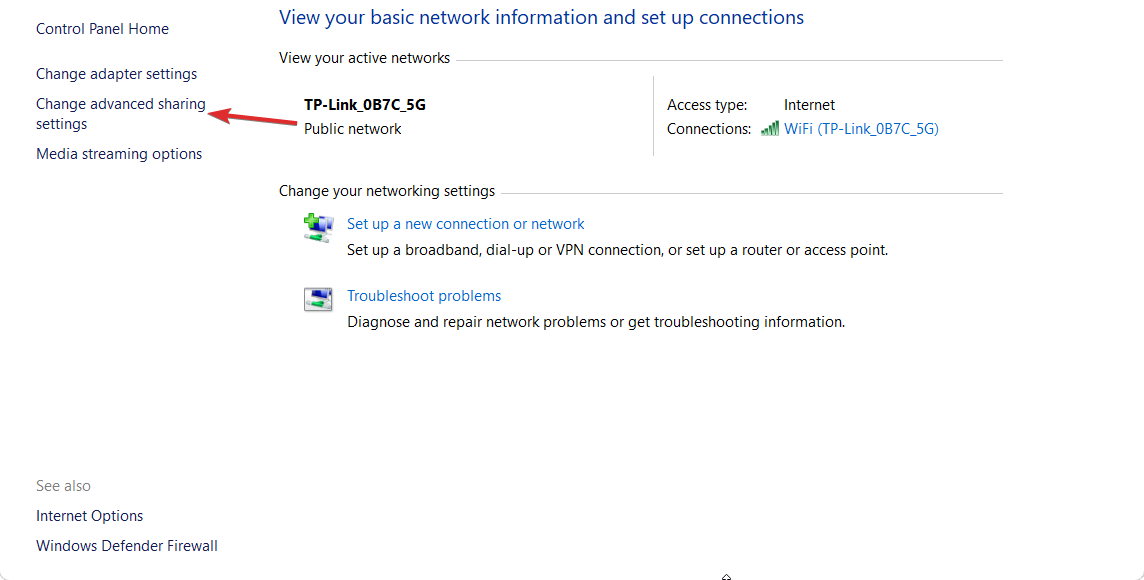Click the See also section header
The width and height of the screenshot is (1144, 580).
point(63,485)
